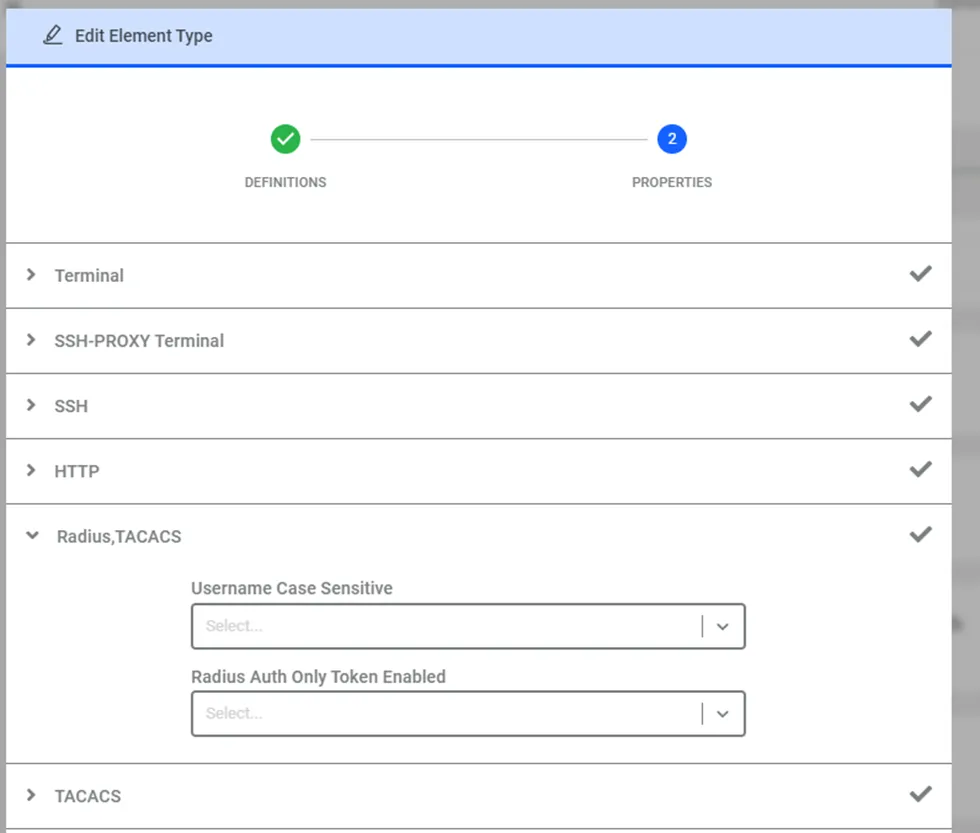Open Radius Auth Only Token Enabled dropdown arrow
This screenshot has height=833, width=980.
point(722,714)
